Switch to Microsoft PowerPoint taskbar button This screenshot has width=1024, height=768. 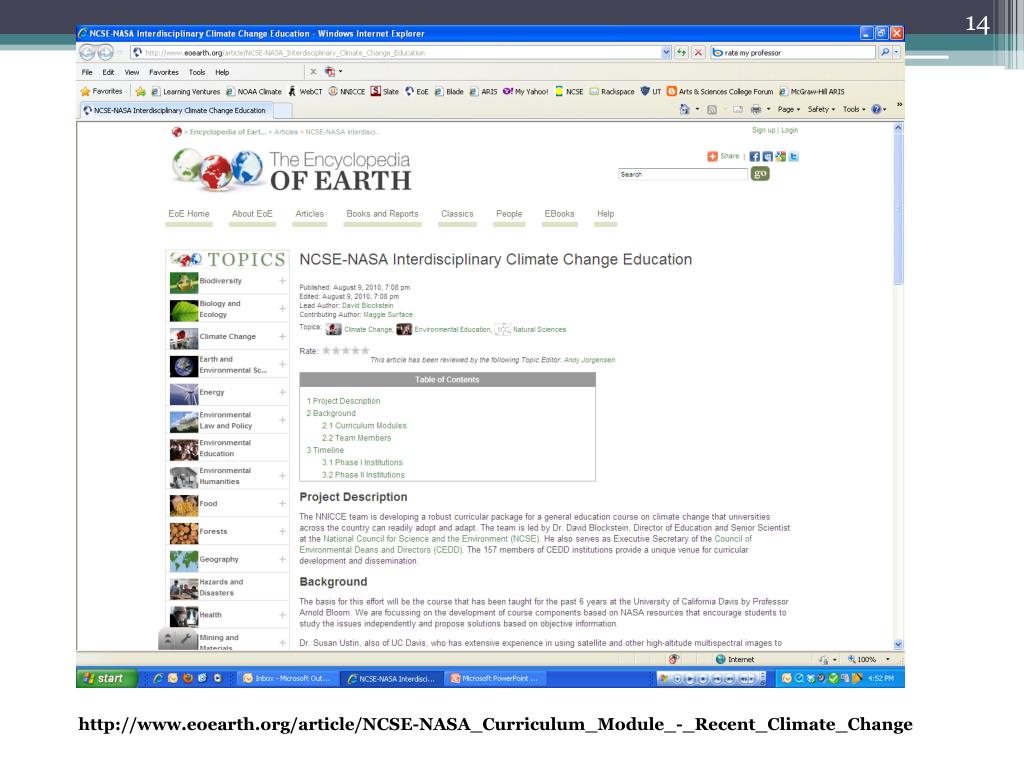[x=495, y=679]
